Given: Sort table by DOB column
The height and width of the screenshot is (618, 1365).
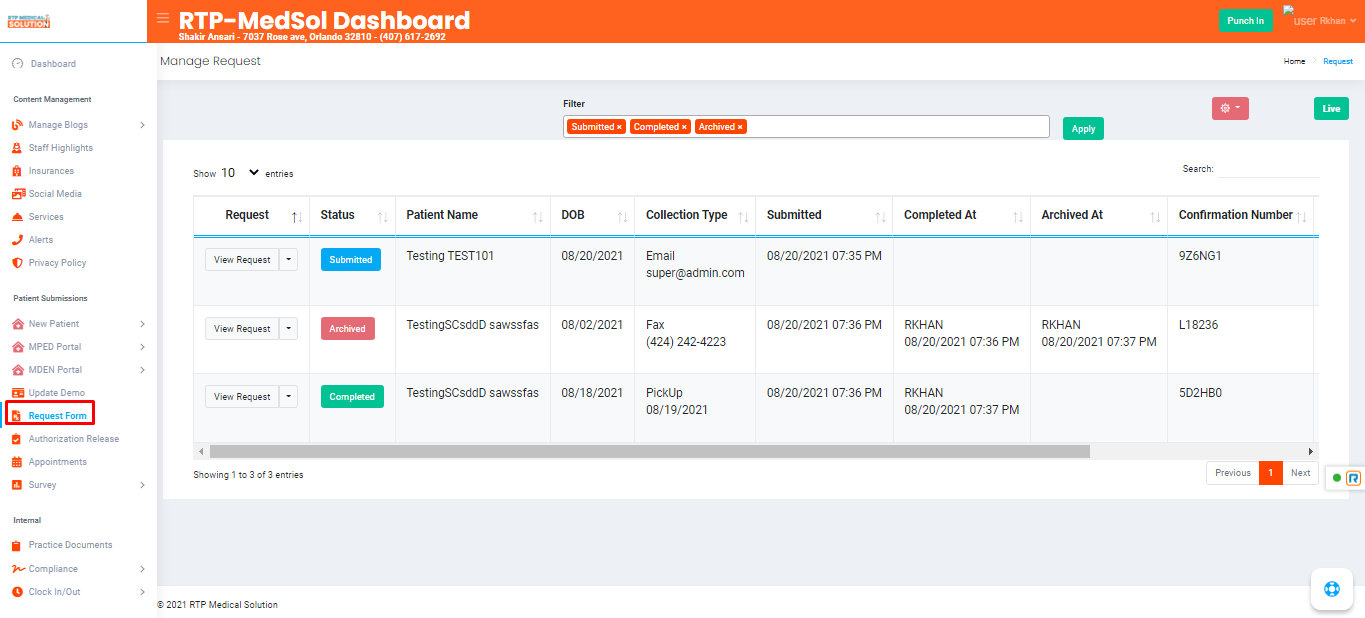Looking at the screenshot, I should tap(593, 215).
